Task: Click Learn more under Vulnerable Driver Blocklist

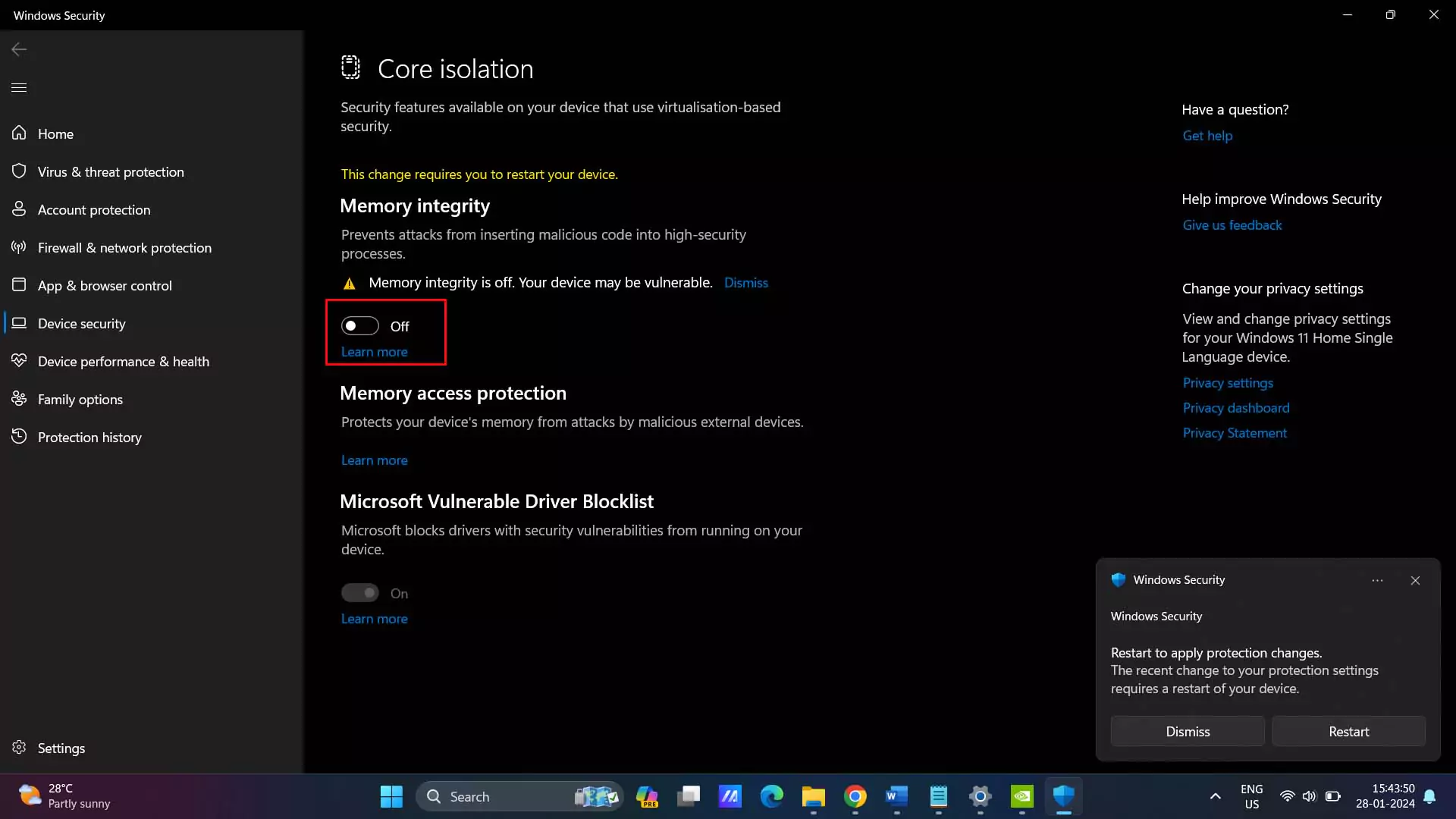Action: [374, 619]
